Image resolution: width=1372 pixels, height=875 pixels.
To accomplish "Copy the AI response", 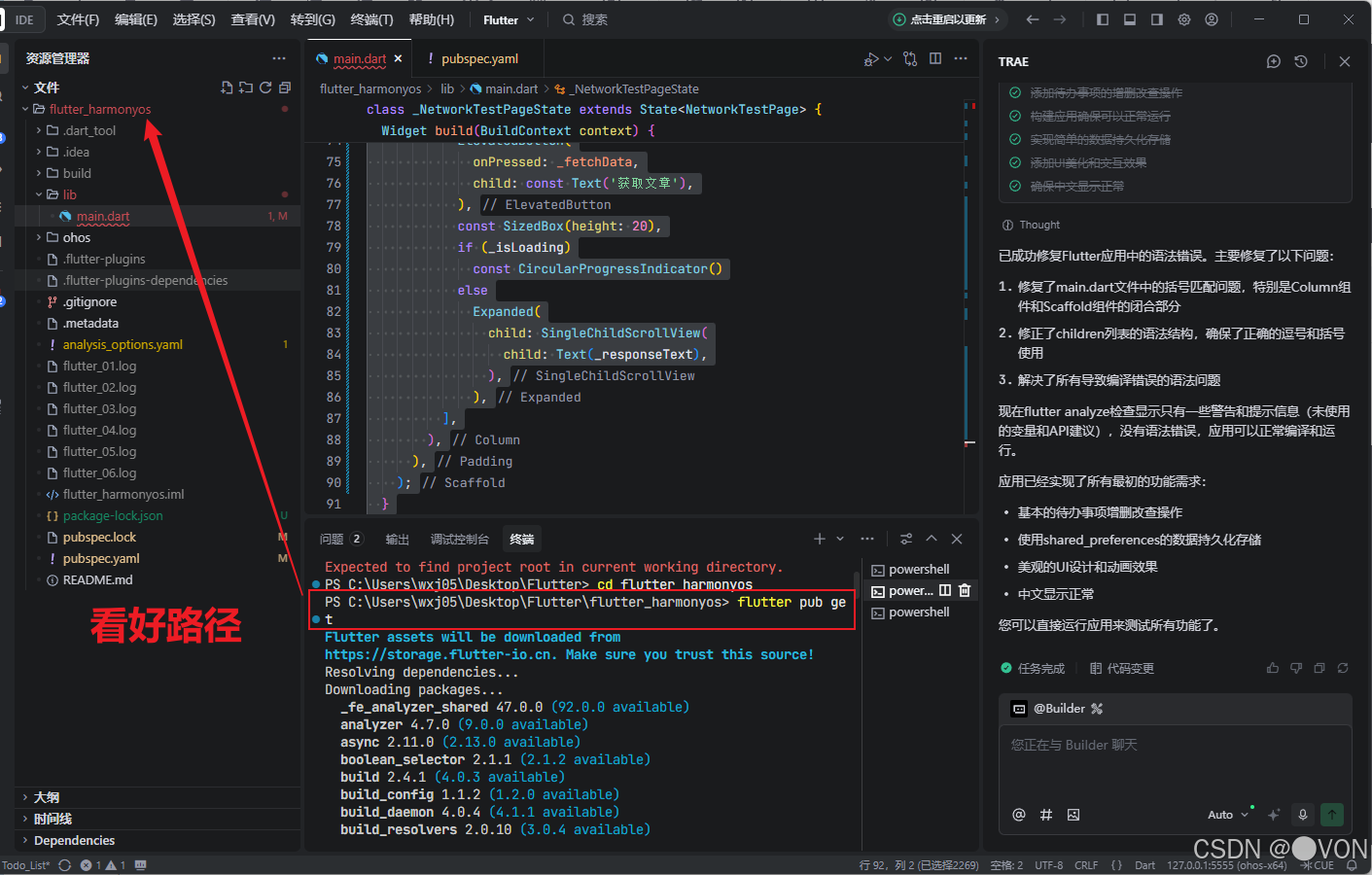I will [x=1319, y=668].
